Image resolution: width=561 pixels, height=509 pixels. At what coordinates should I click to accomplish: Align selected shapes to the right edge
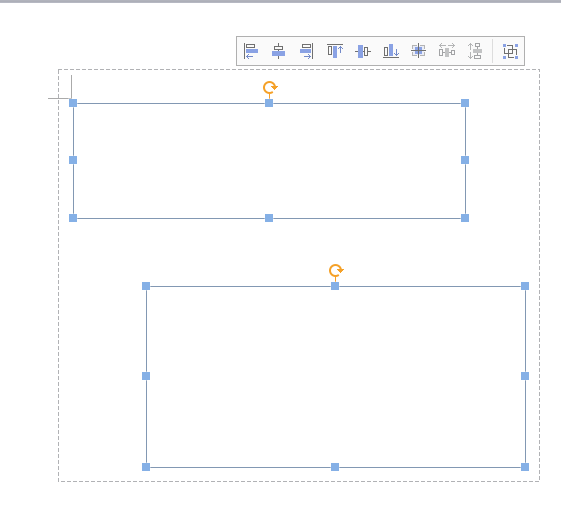[x=307, y=51]
